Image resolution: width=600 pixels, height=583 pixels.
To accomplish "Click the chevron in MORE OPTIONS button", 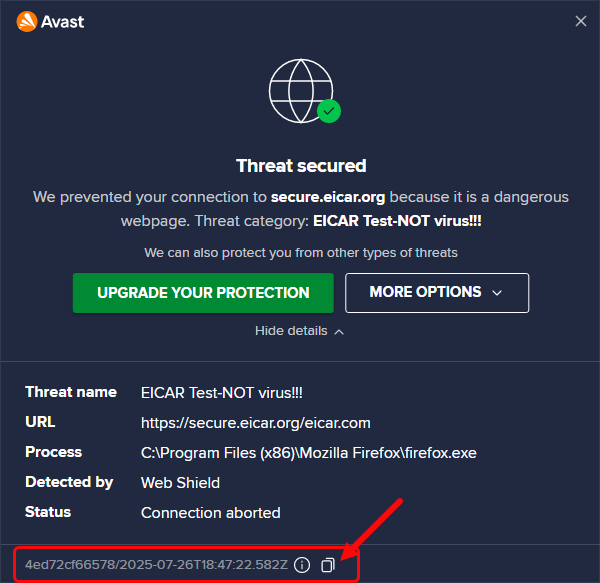I will coord(497,293).
